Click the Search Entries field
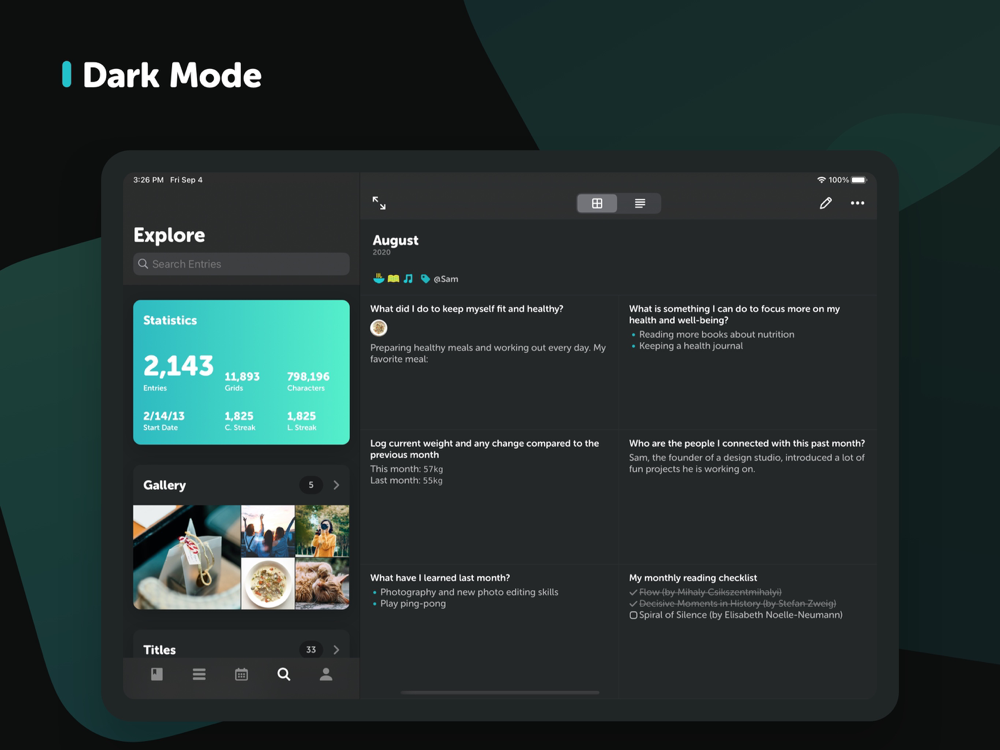 click(x=241, y=264)
